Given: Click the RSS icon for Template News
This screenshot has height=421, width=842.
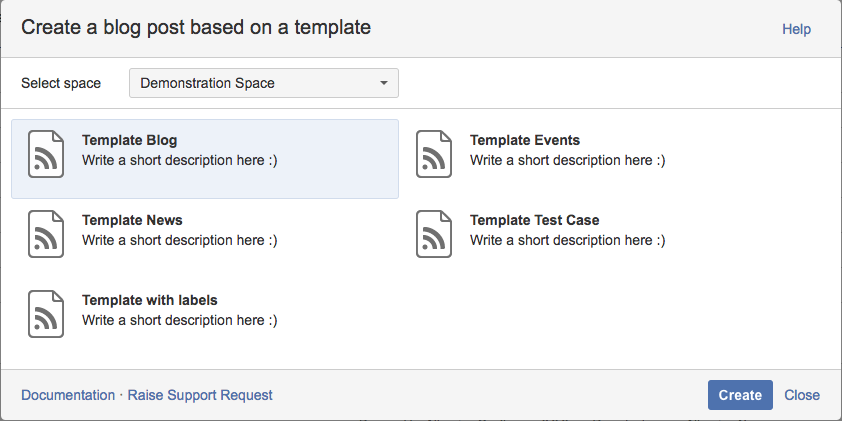Looking at the screenshot, I should 45,234.
